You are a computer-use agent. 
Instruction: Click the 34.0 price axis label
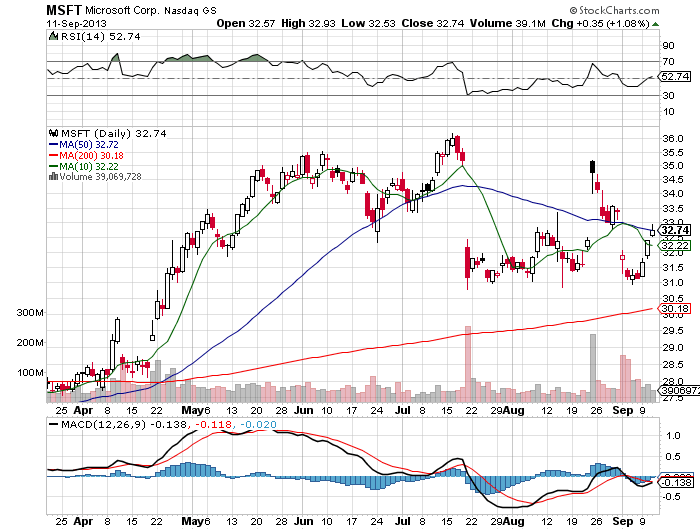[x=673, y=194]
